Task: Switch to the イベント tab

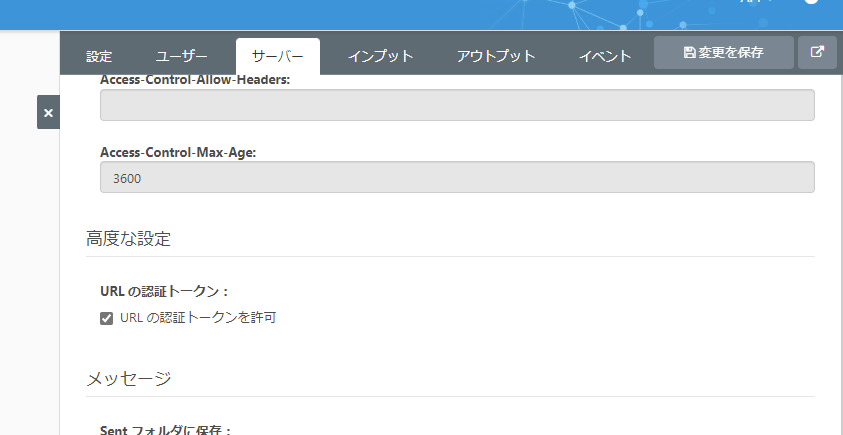Action: [605, 56]
